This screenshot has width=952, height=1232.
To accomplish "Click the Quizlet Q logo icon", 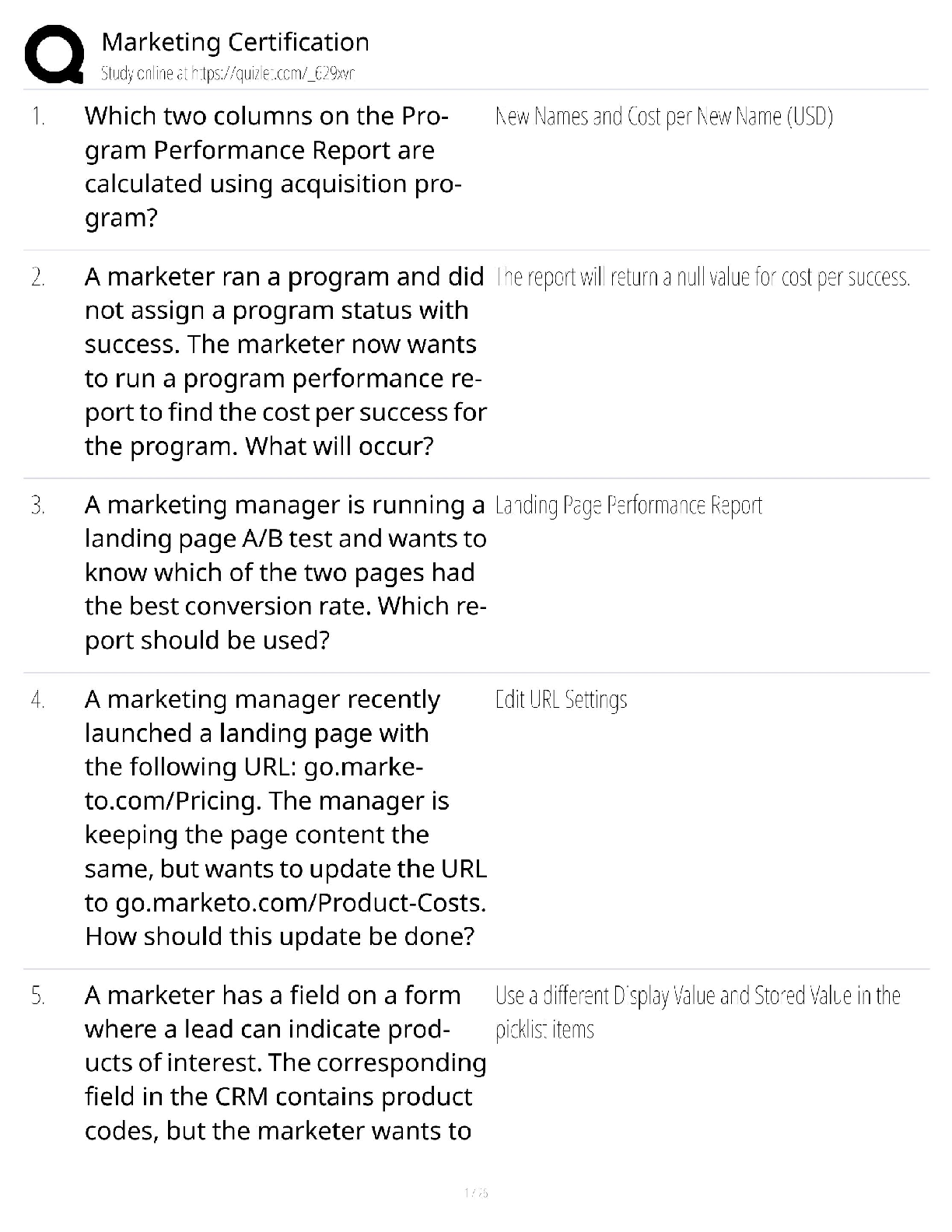I will coord(54,54).
